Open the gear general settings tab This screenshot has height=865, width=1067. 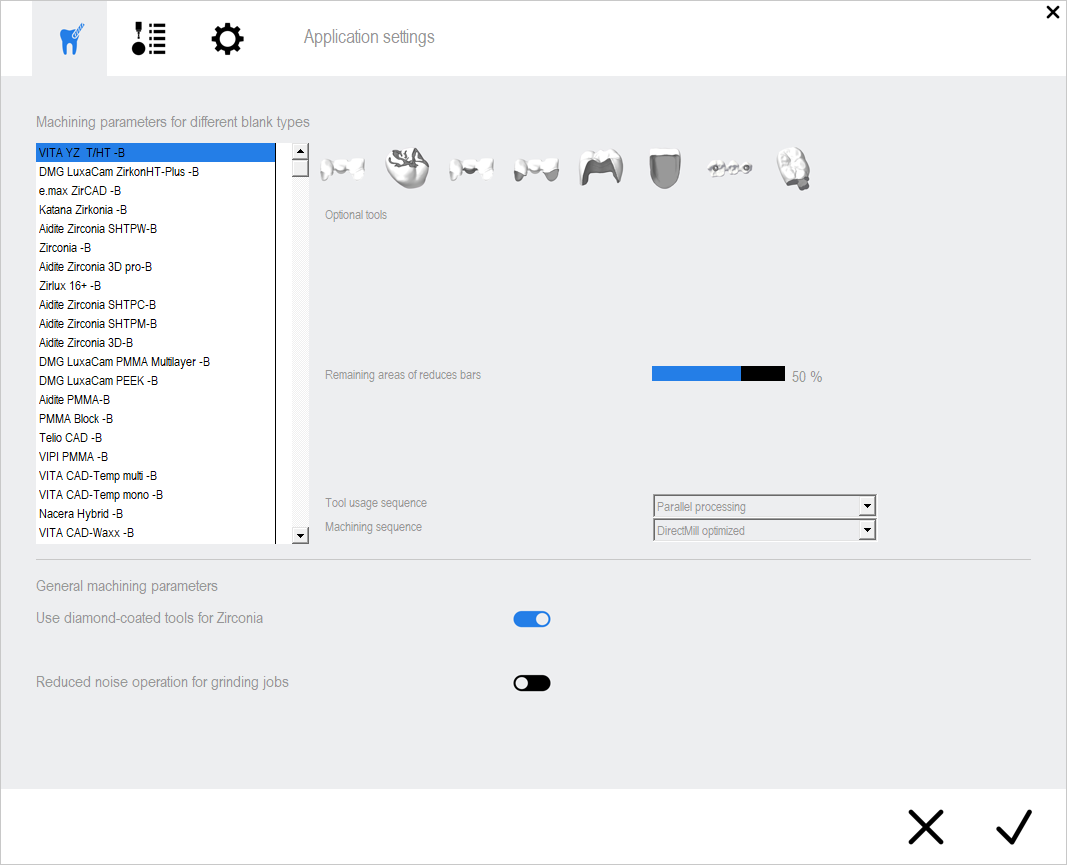[227, 39]
